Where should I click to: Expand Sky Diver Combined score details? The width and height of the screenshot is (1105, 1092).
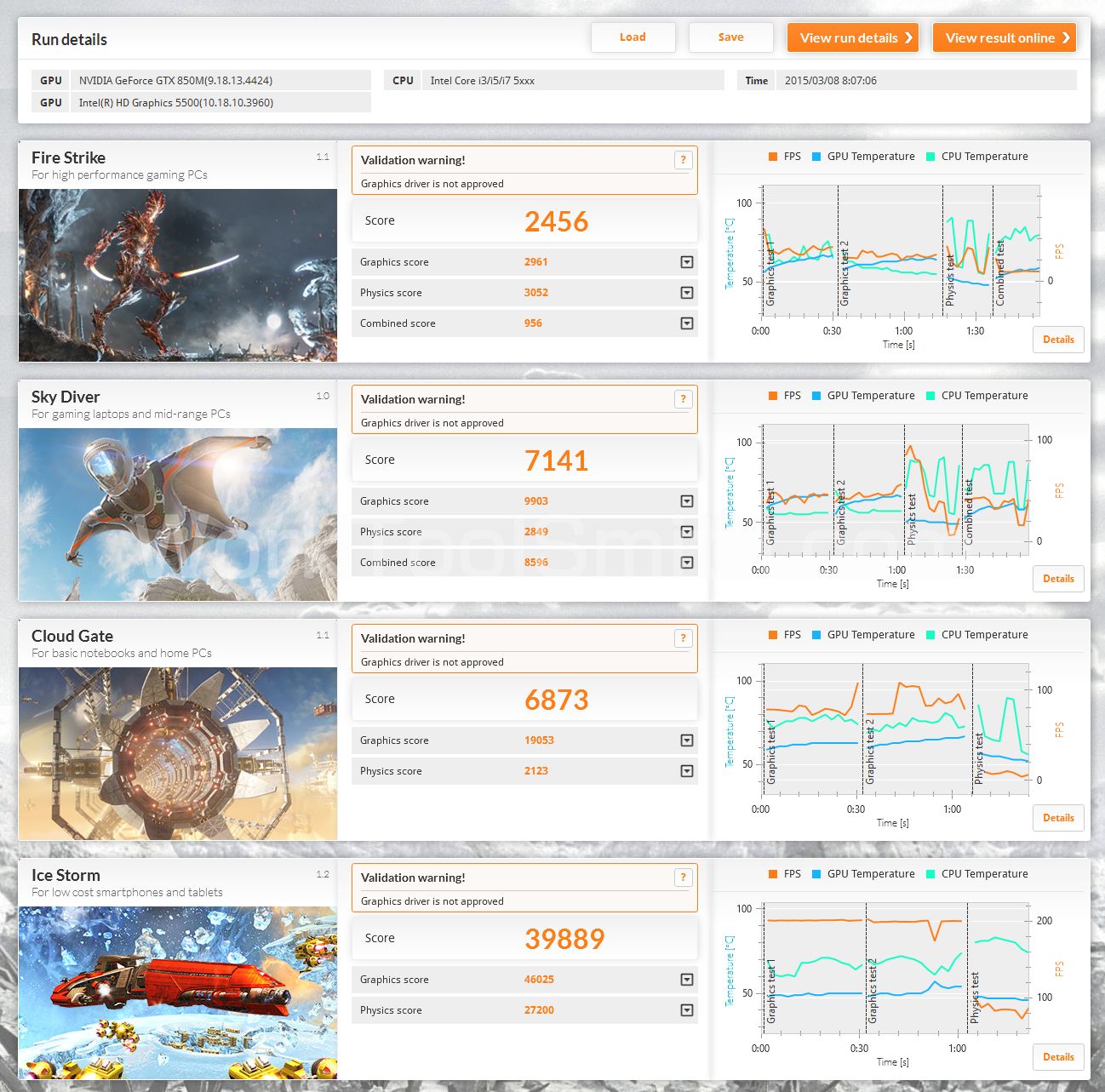[687, 563]
